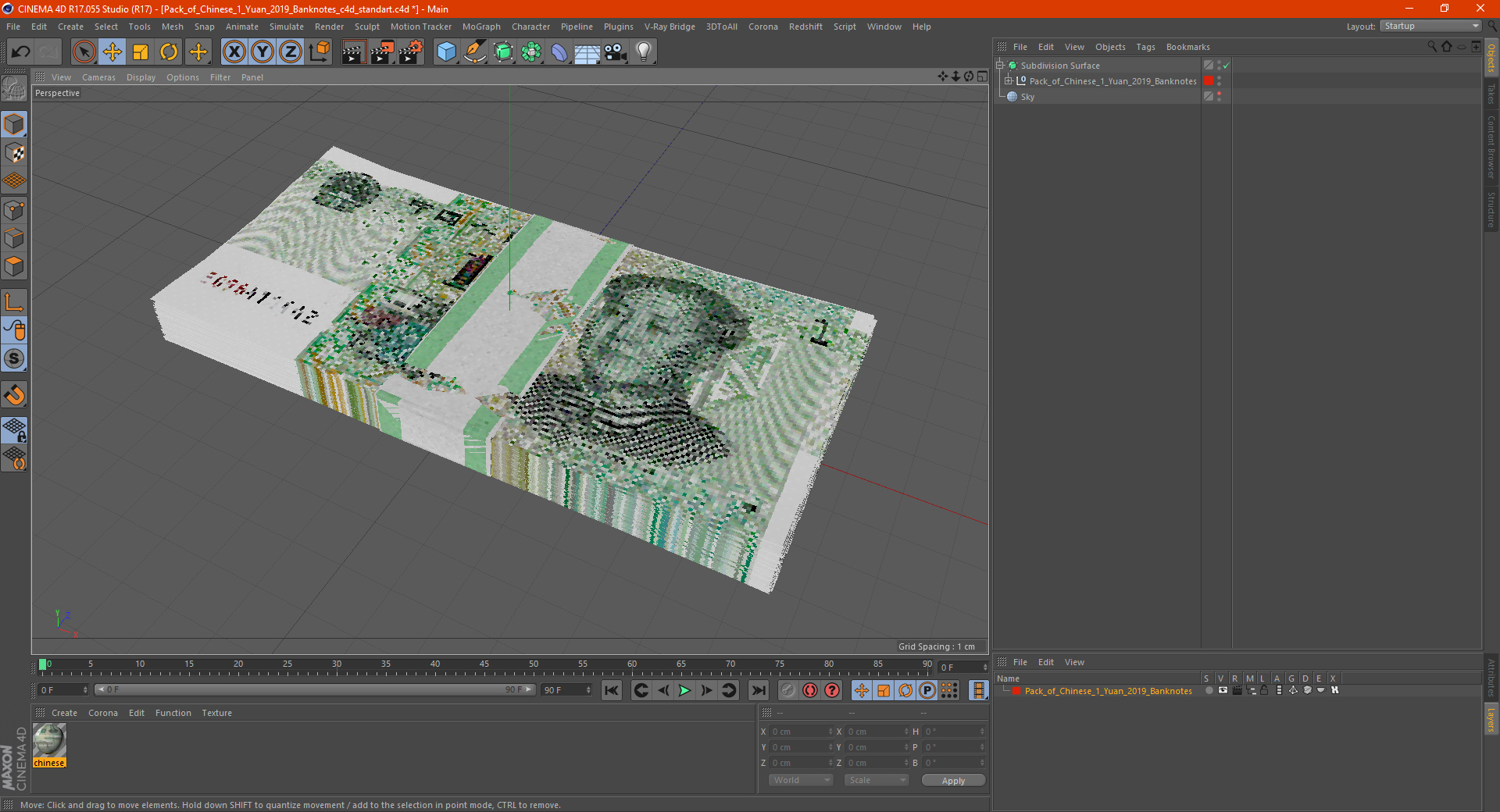1500x812 pixels.
Task: Click the Apply button
Action: coord(953,781)
